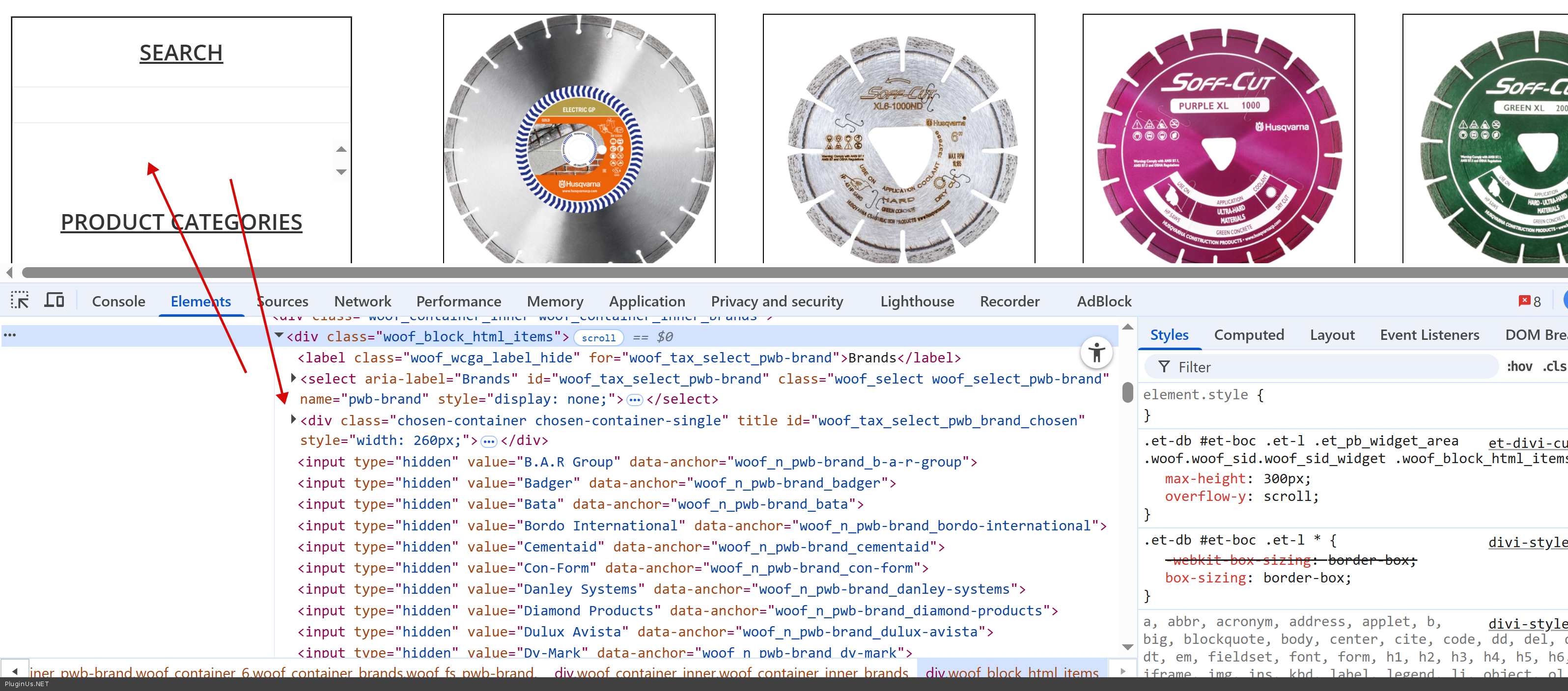Image resolution: width=1568 pixels, height=691 pixels.
Task: Toggle the .cls class editor
Action: [x=1554, y=366]
